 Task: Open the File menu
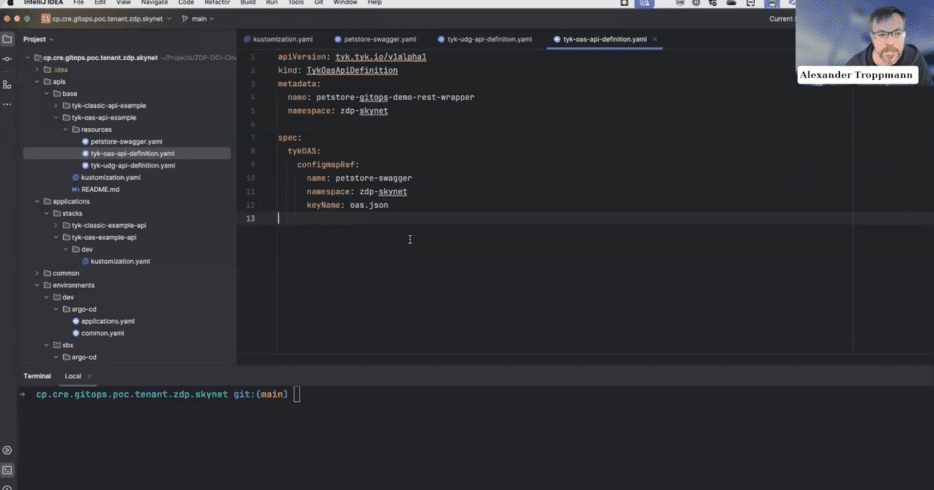click(x=78, y=2)
